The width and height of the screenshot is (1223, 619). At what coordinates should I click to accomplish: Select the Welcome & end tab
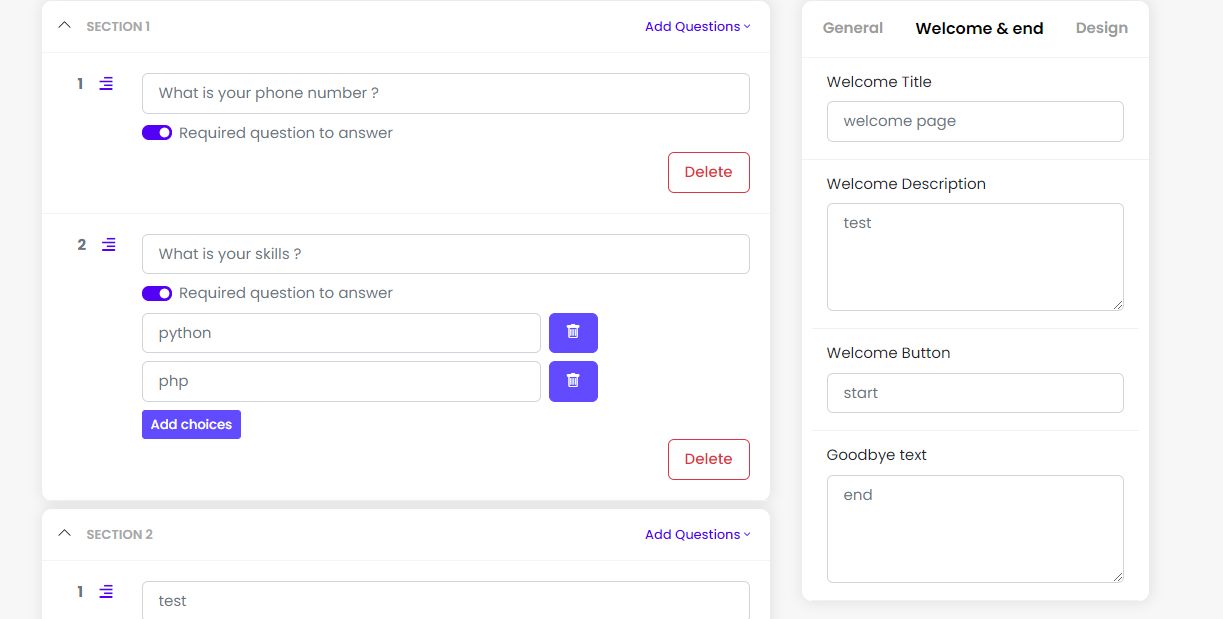(979, 28)
